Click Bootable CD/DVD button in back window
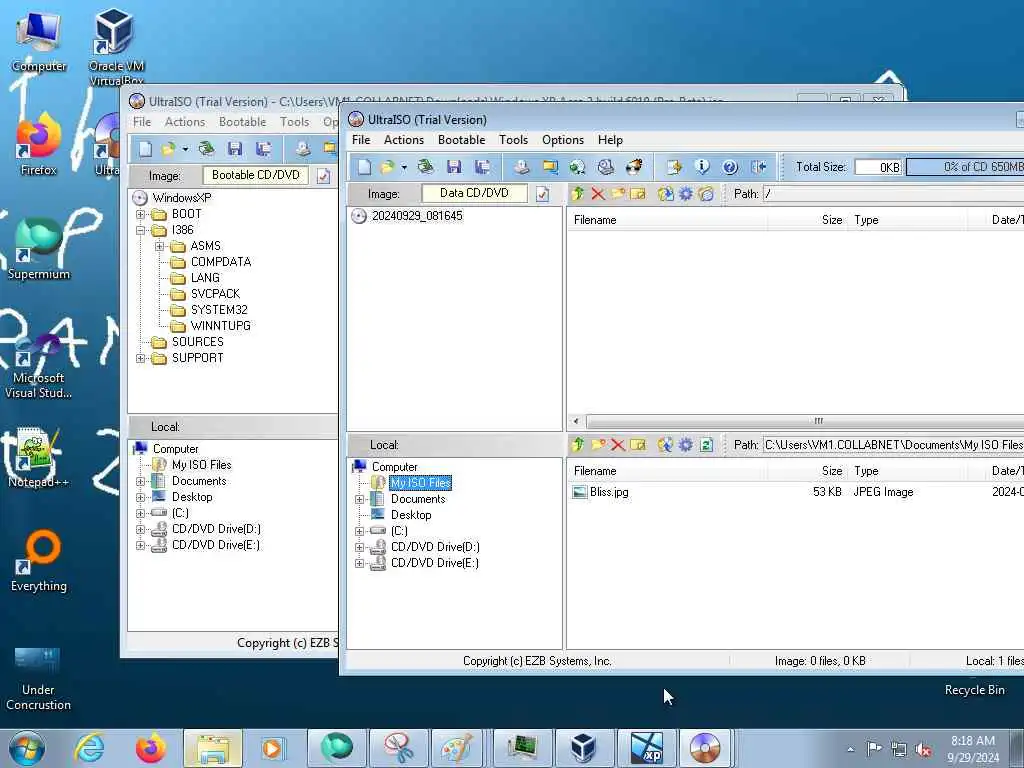This screenshot has width=1024, height=768. (x=256, y=175)
